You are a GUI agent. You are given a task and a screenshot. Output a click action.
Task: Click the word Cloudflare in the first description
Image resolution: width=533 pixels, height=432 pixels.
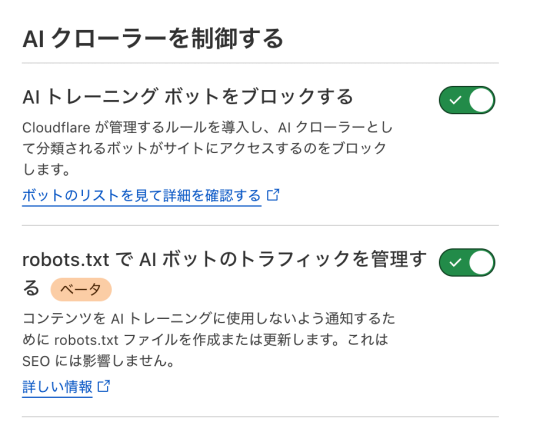point(56,128)
